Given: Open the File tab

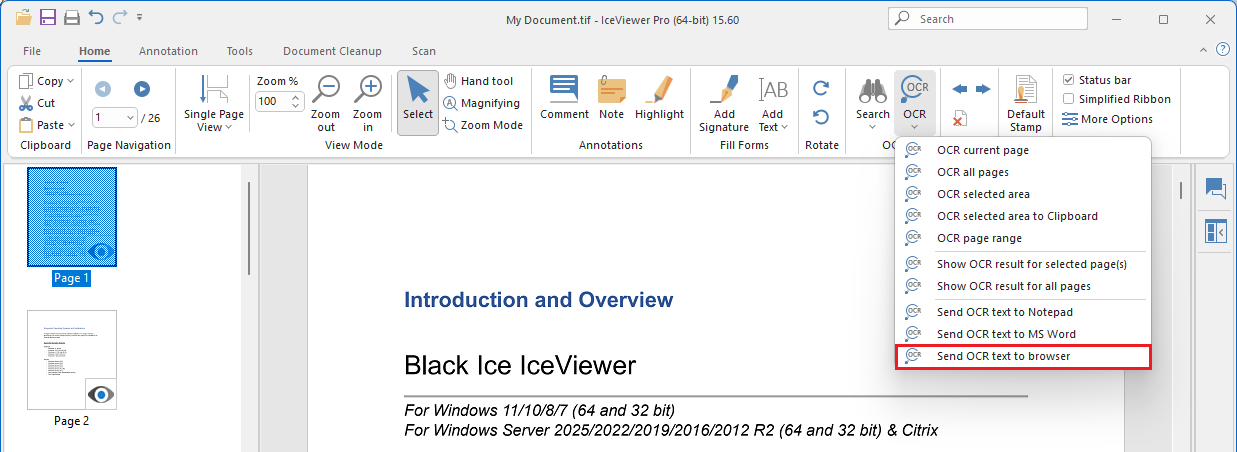Looking at the screenshot, I should point(32,51).
